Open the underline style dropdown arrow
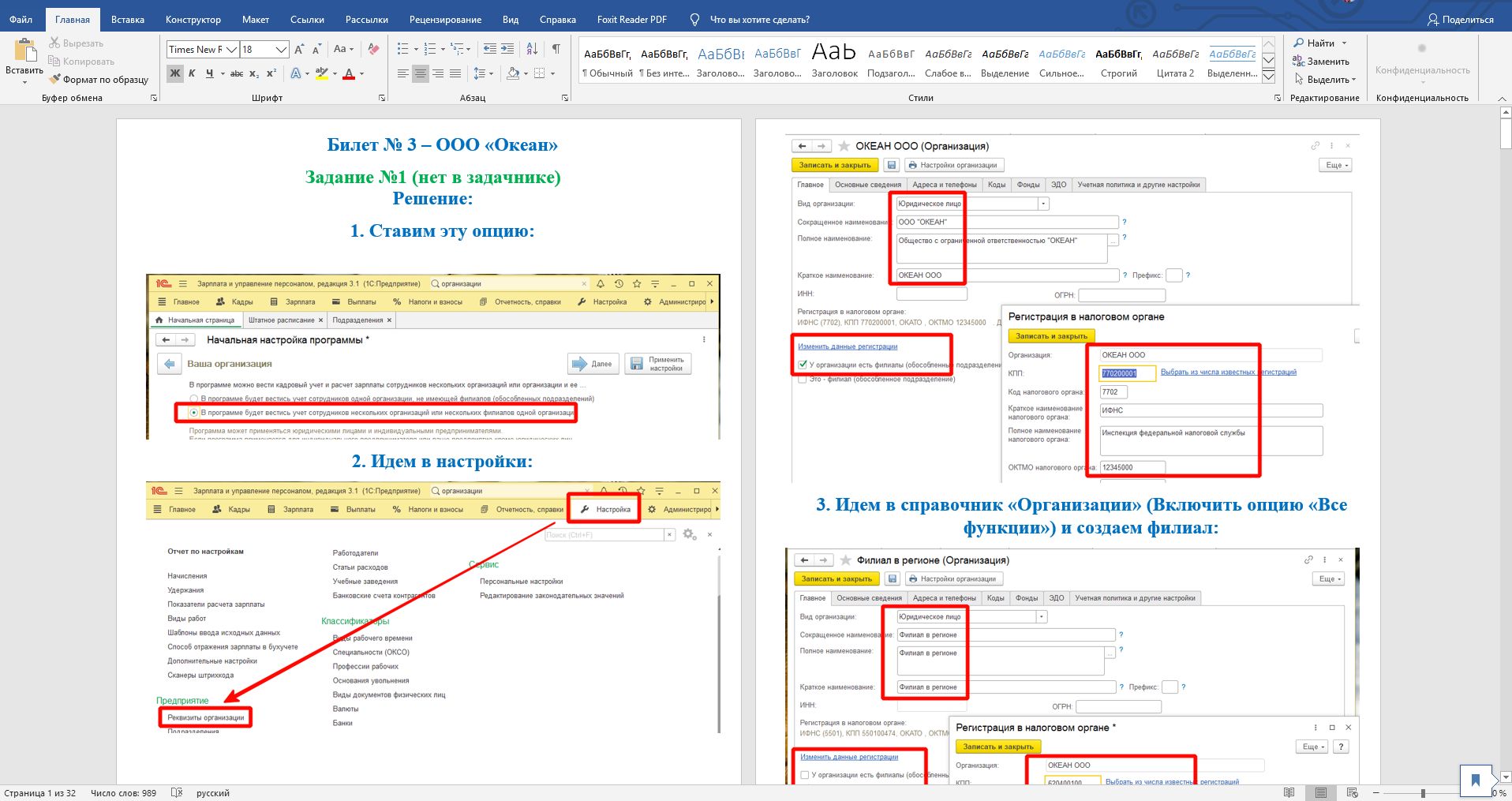Image resolution: width=1512 pixels, height=801 pixels. 222,73
